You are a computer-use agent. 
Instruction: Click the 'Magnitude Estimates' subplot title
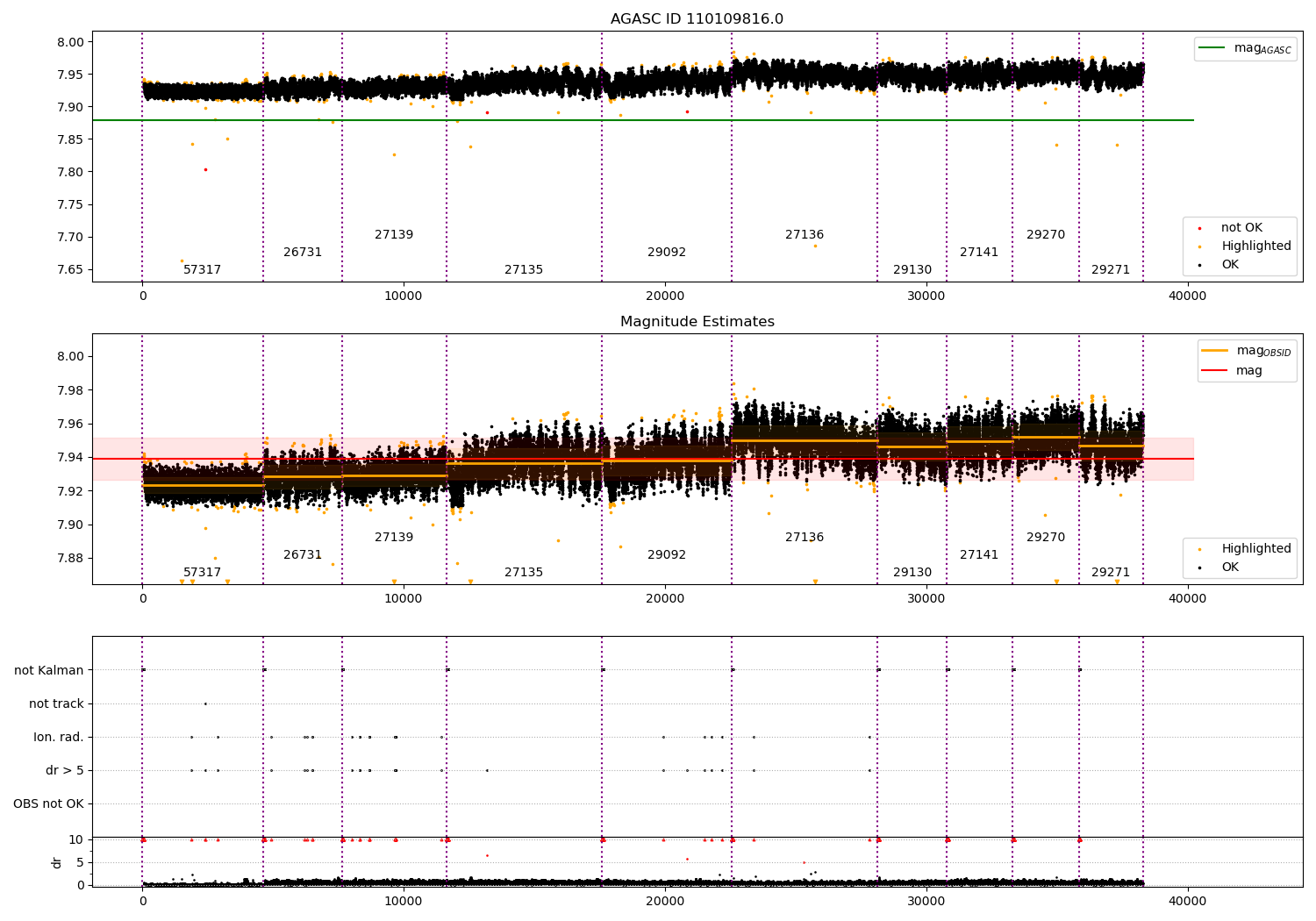point(697,322)
